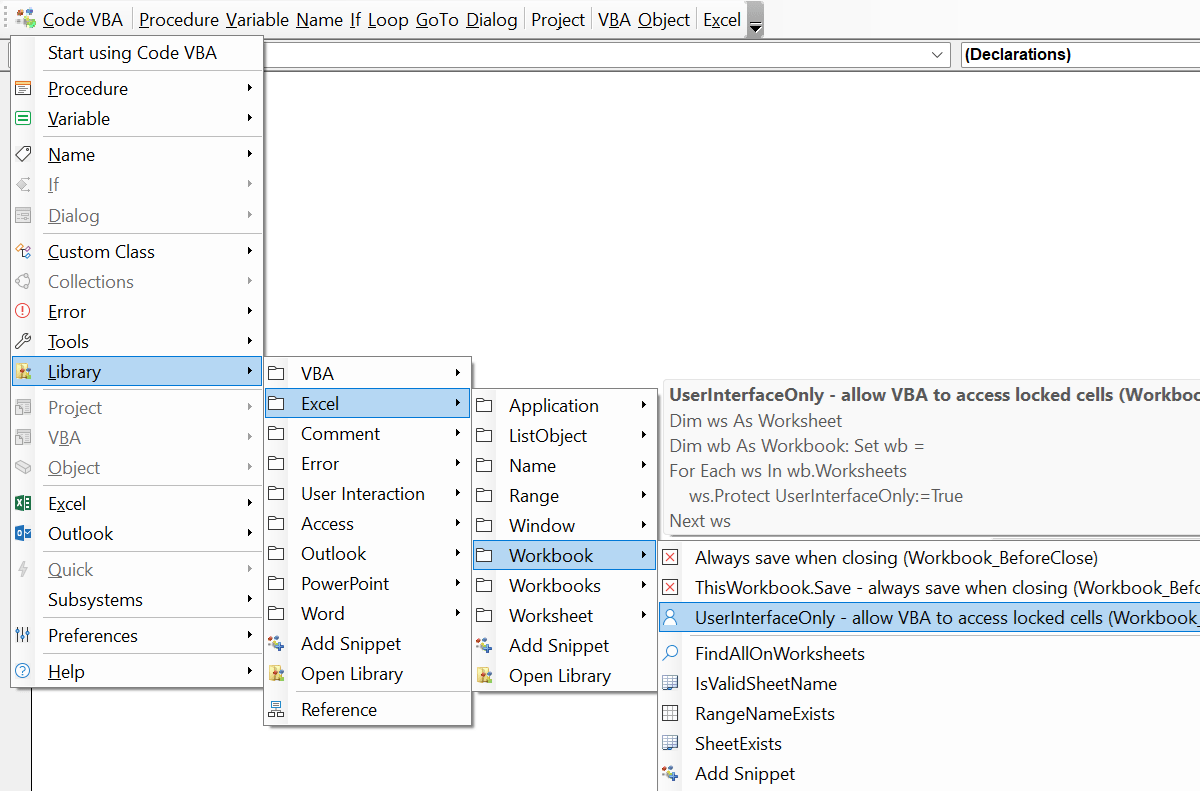This screenshot has width=1200, height=800.
Task: Expand the toolbar options dropdown arrow
Action: coord(755,22)
